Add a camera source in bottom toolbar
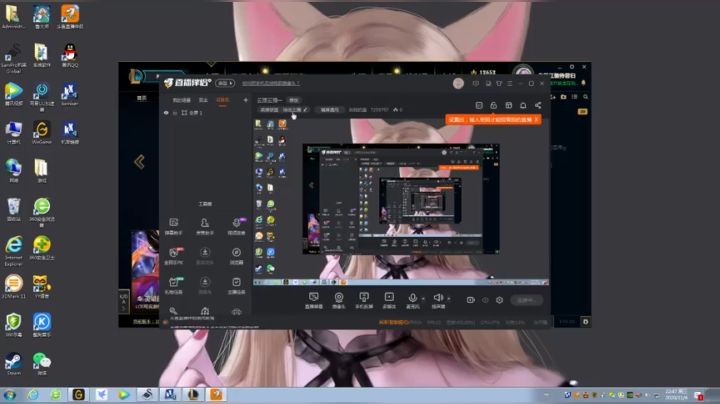 [x=338, y=300]
